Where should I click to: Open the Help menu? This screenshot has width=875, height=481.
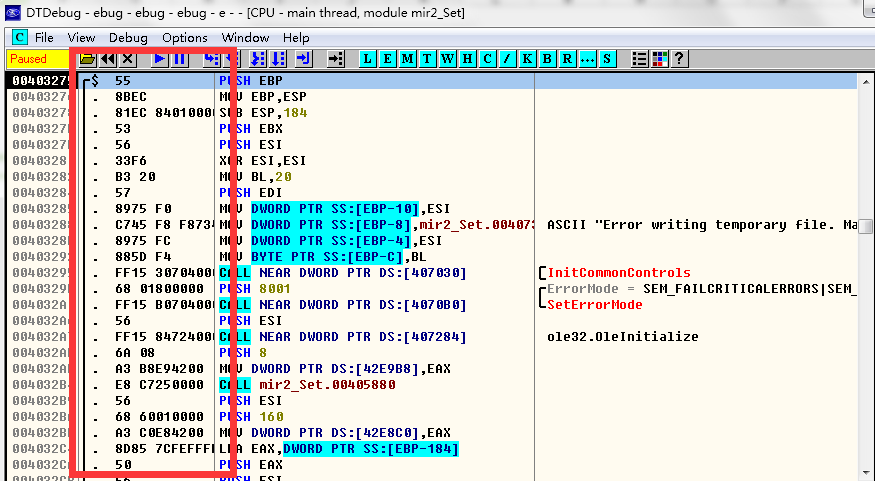pyautogui.click(x=296, y=37)
